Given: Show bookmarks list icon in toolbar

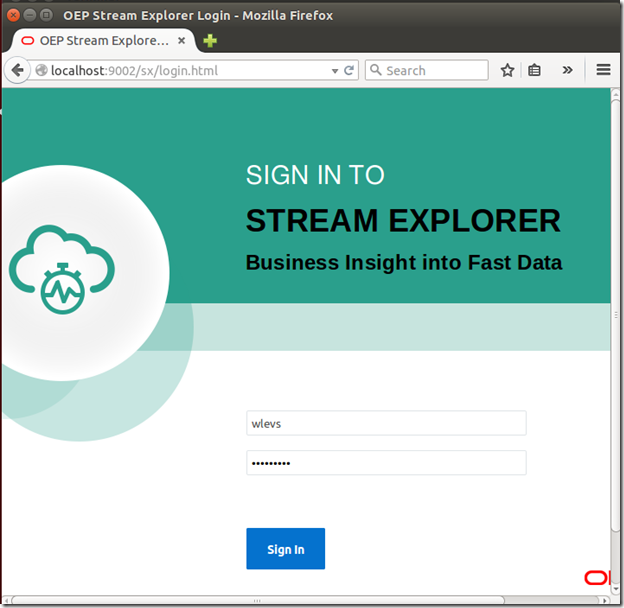Looking at the screenshot, I should pos(535,71).
